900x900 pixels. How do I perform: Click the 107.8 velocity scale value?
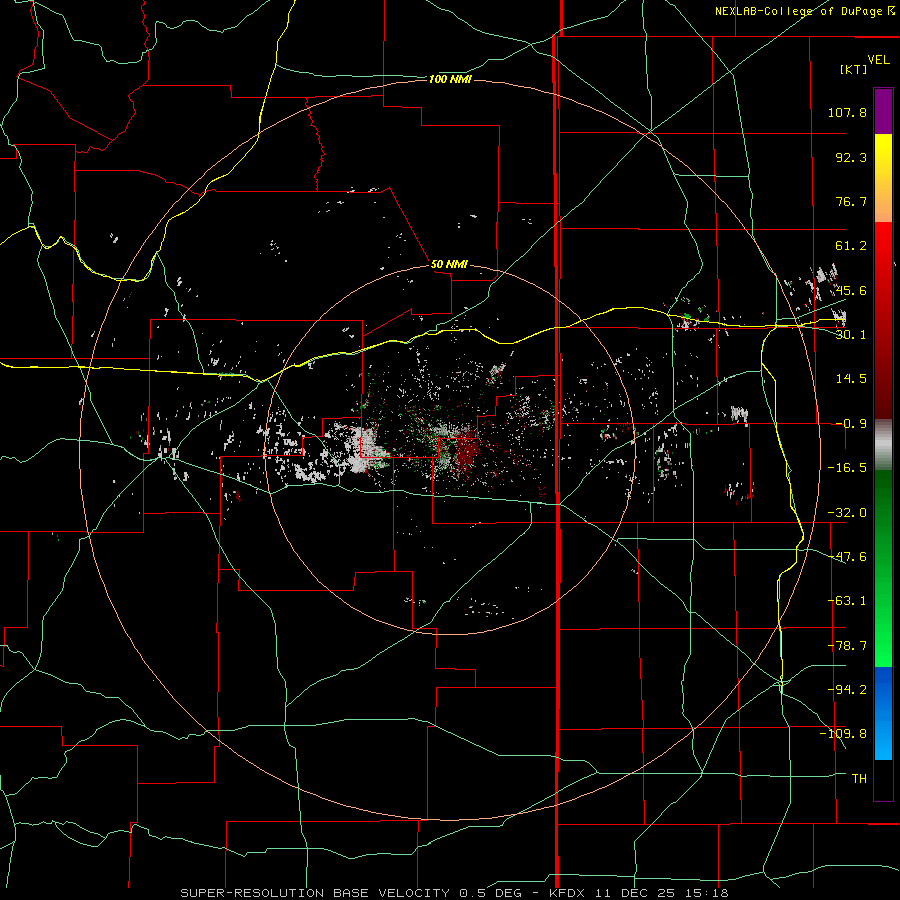point(847,112)
